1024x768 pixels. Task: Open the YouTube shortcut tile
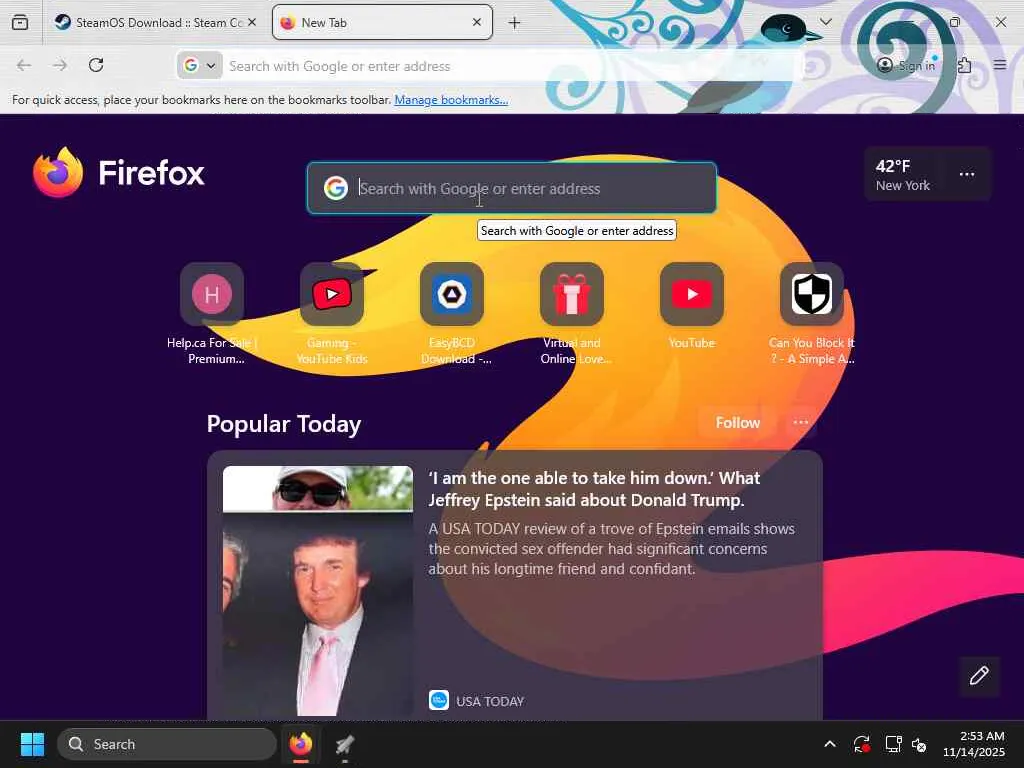[692, 307]
